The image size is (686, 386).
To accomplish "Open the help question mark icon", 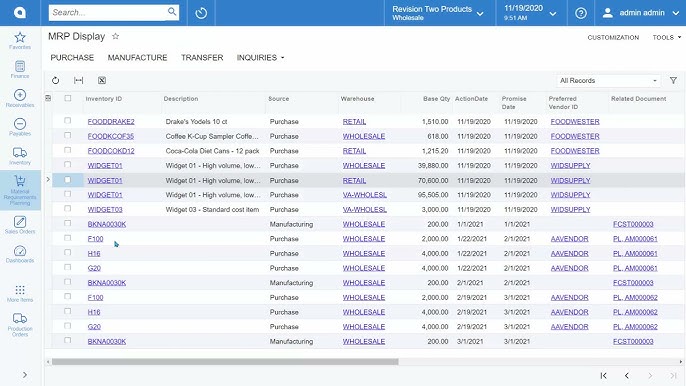I will click(581, 13).
